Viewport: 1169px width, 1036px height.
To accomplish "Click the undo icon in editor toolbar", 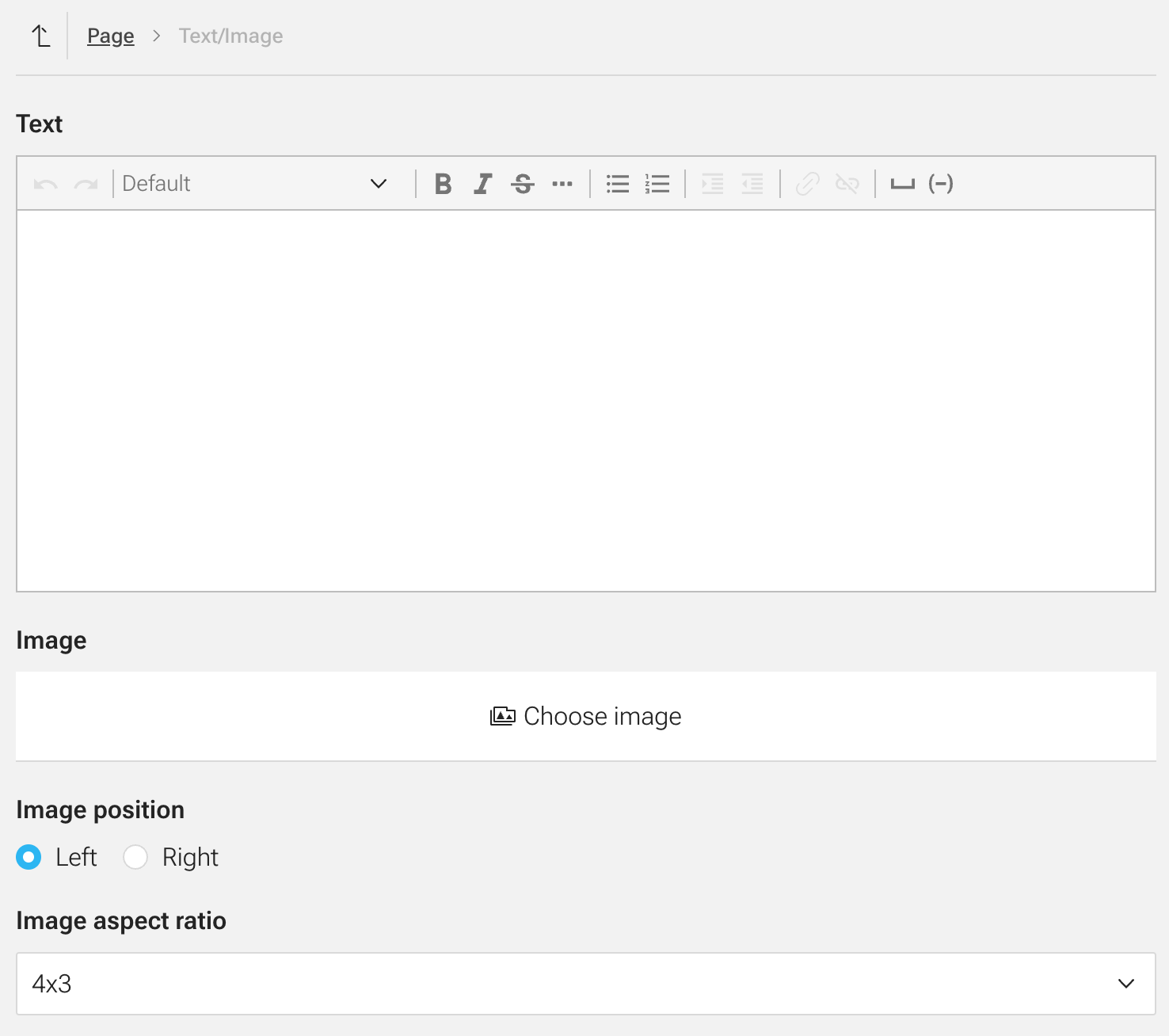I will pyautogui.click(x=45, y=184).
